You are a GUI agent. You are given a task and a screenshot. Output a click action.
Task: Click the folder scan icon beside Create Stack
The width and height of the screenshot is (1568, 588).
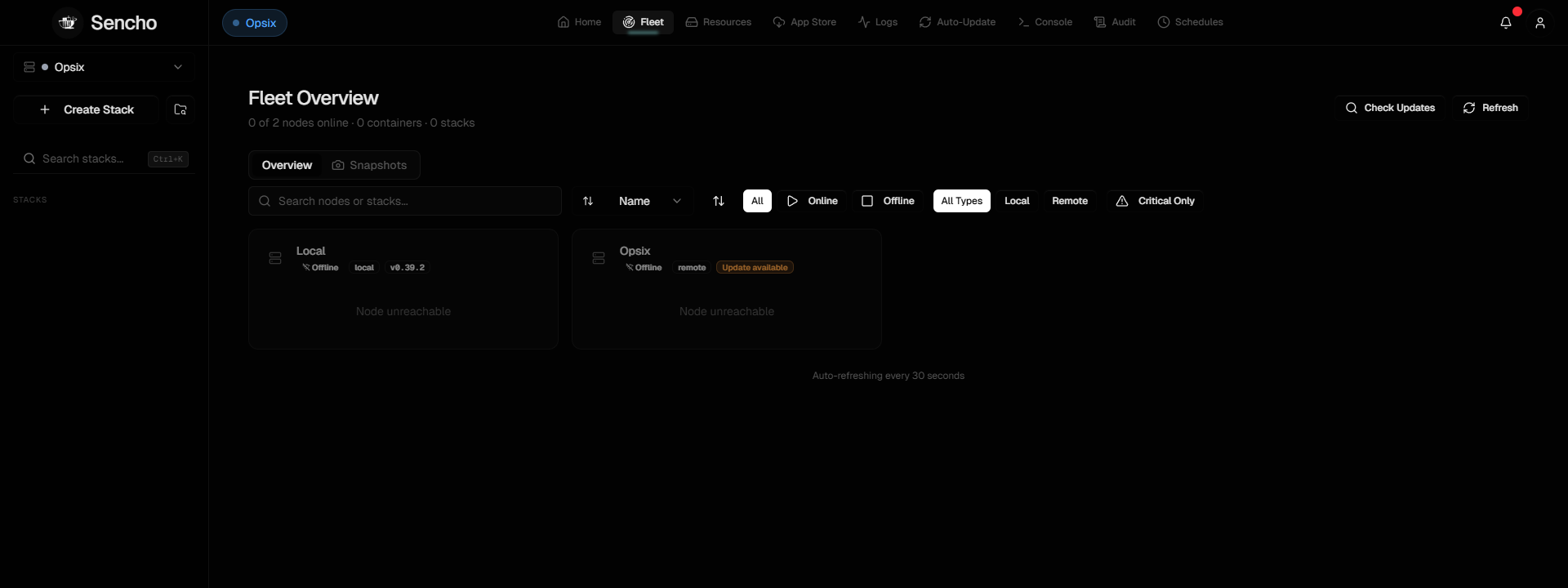[180, 109]
